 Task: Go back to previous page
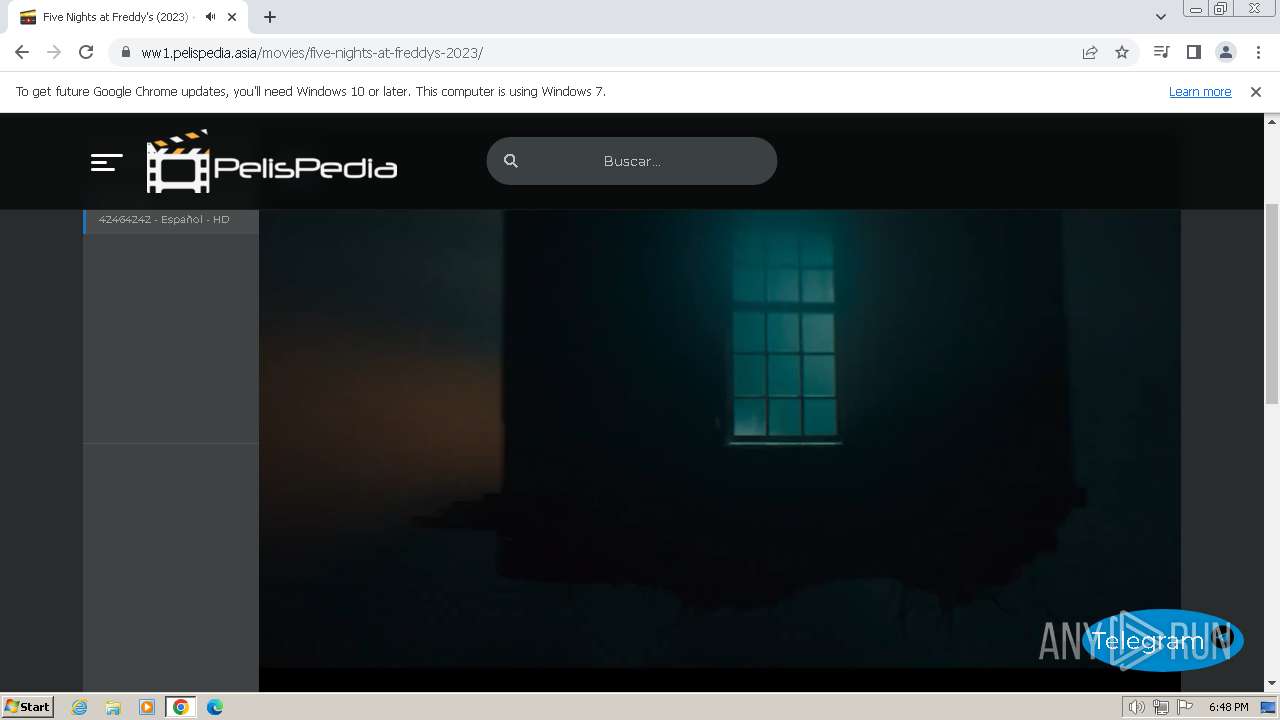pos(22,53)
